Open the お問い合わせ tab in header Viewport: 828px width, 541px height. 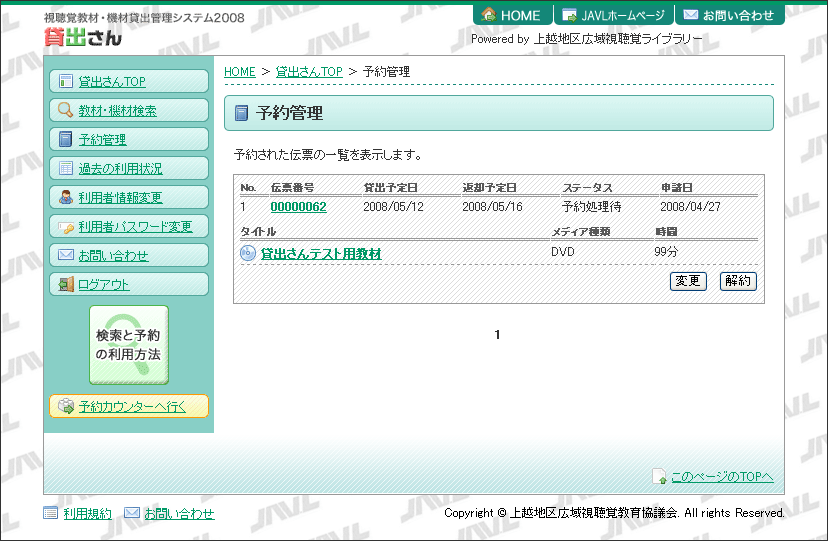(728, 15)
